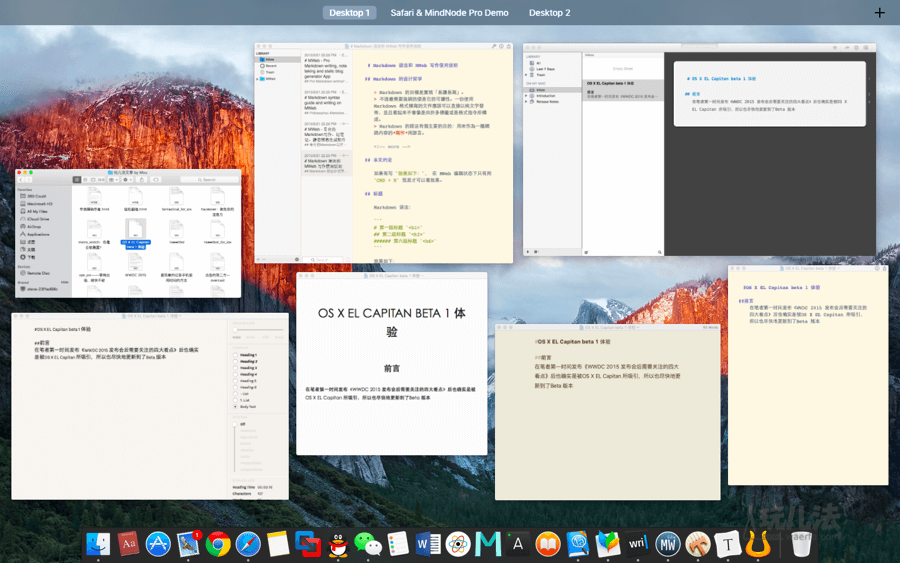Launch Google Chrome from the Dock
The image size is (900, 563).
point(218,544)
